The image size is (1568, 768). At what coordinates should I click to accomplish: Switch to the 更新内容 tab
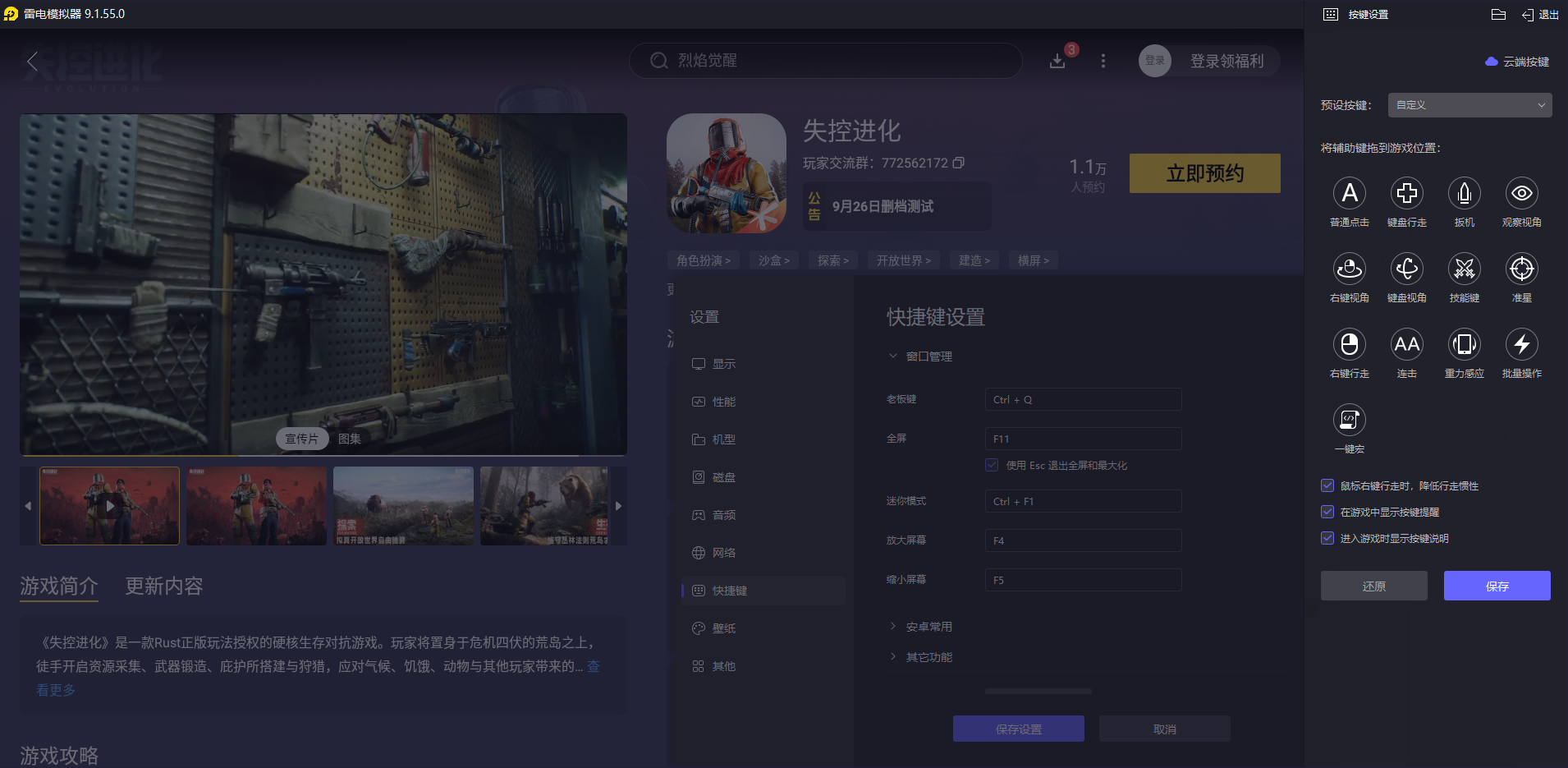click(162, 586)
